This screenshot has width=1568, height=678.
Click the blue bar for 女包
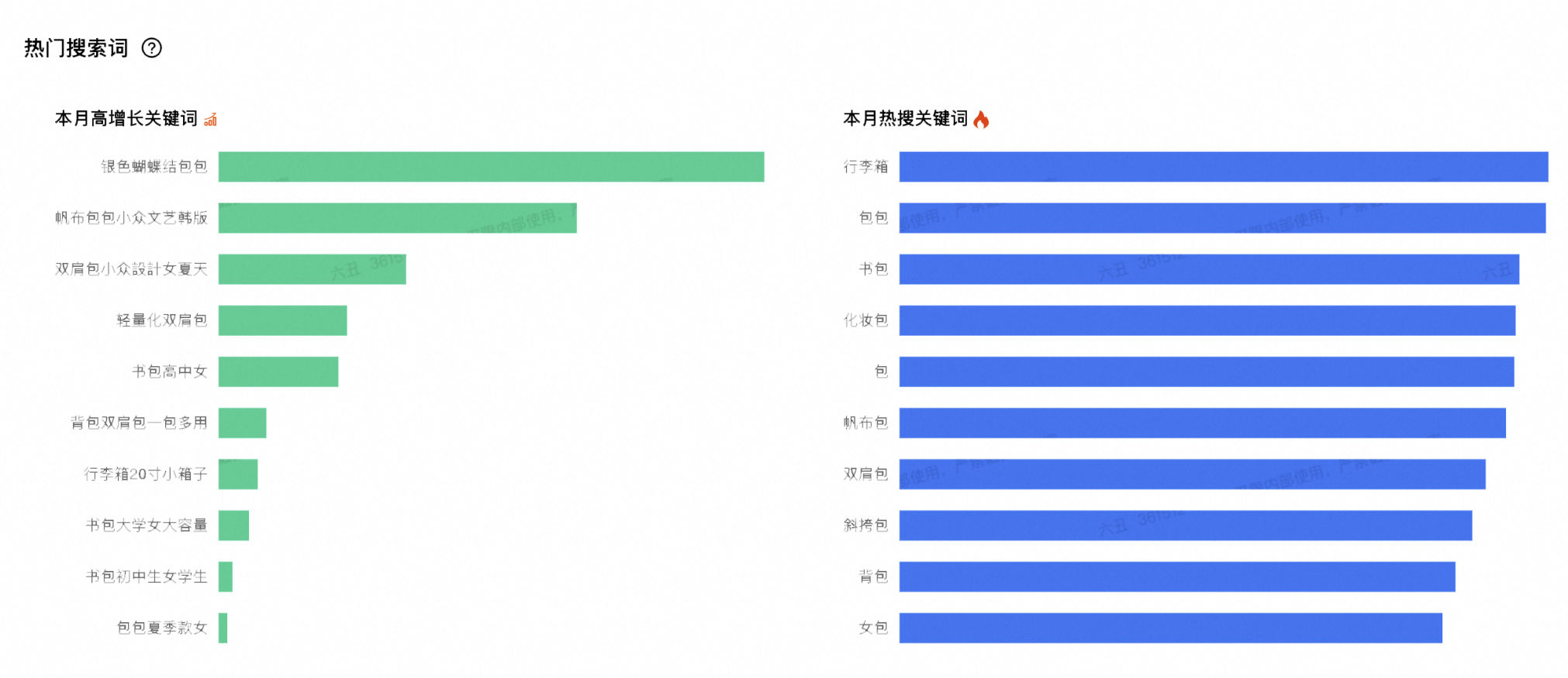[1170, 628]
